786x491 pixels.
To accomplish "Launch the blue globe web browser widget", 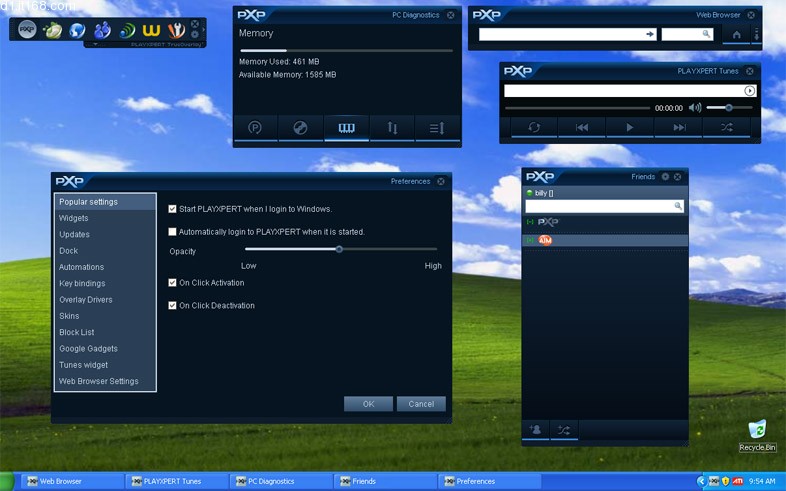I will (x=77, y=31).
